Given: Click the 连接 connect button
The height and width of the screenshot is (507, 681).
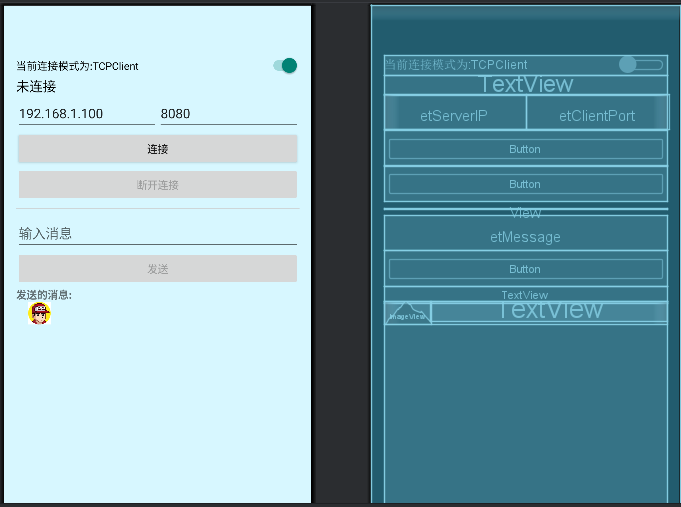Looking at the screenshot, I should (x=158, y=149).
